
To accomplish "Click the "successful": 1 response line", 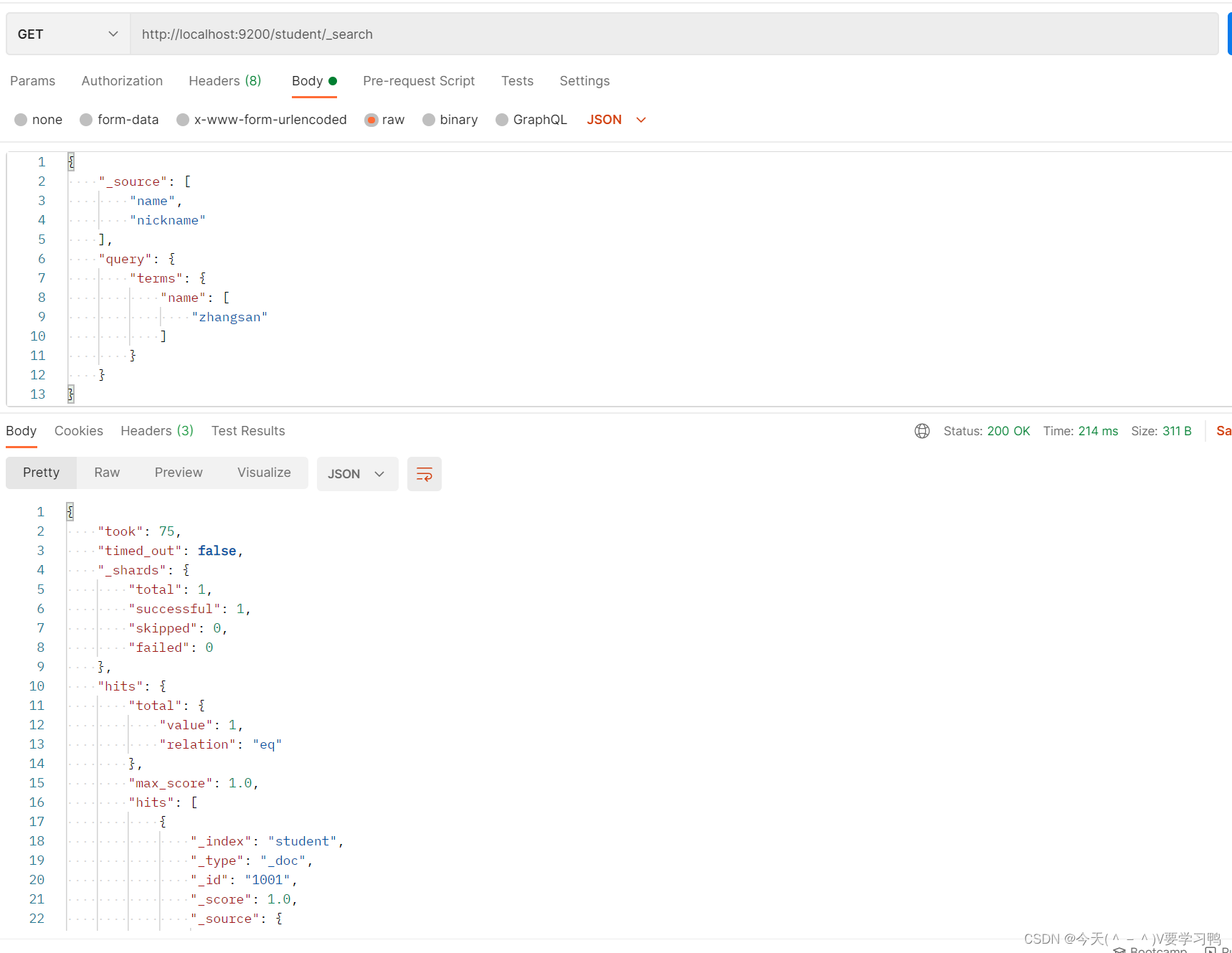I will 189,609.
